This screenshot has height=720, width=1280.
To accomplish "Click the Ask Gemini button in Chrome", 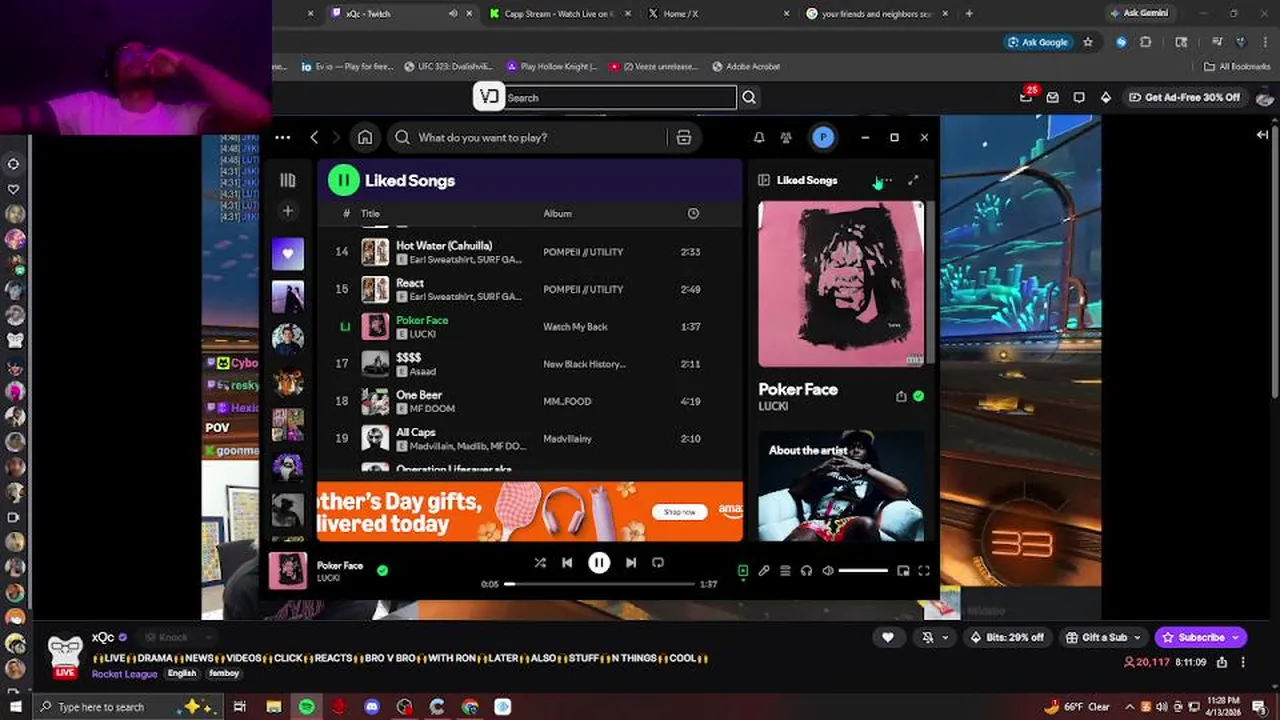I will [x=1138, y=13].
